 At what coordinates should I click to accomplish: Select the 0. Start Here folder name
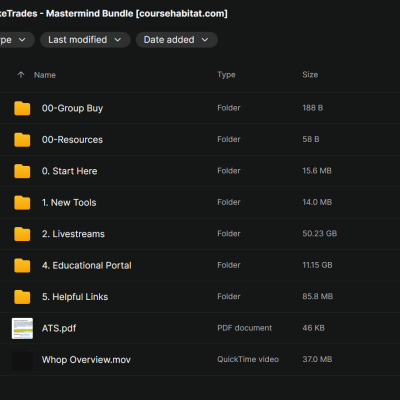pyautogui.click(x=70, y=171)
